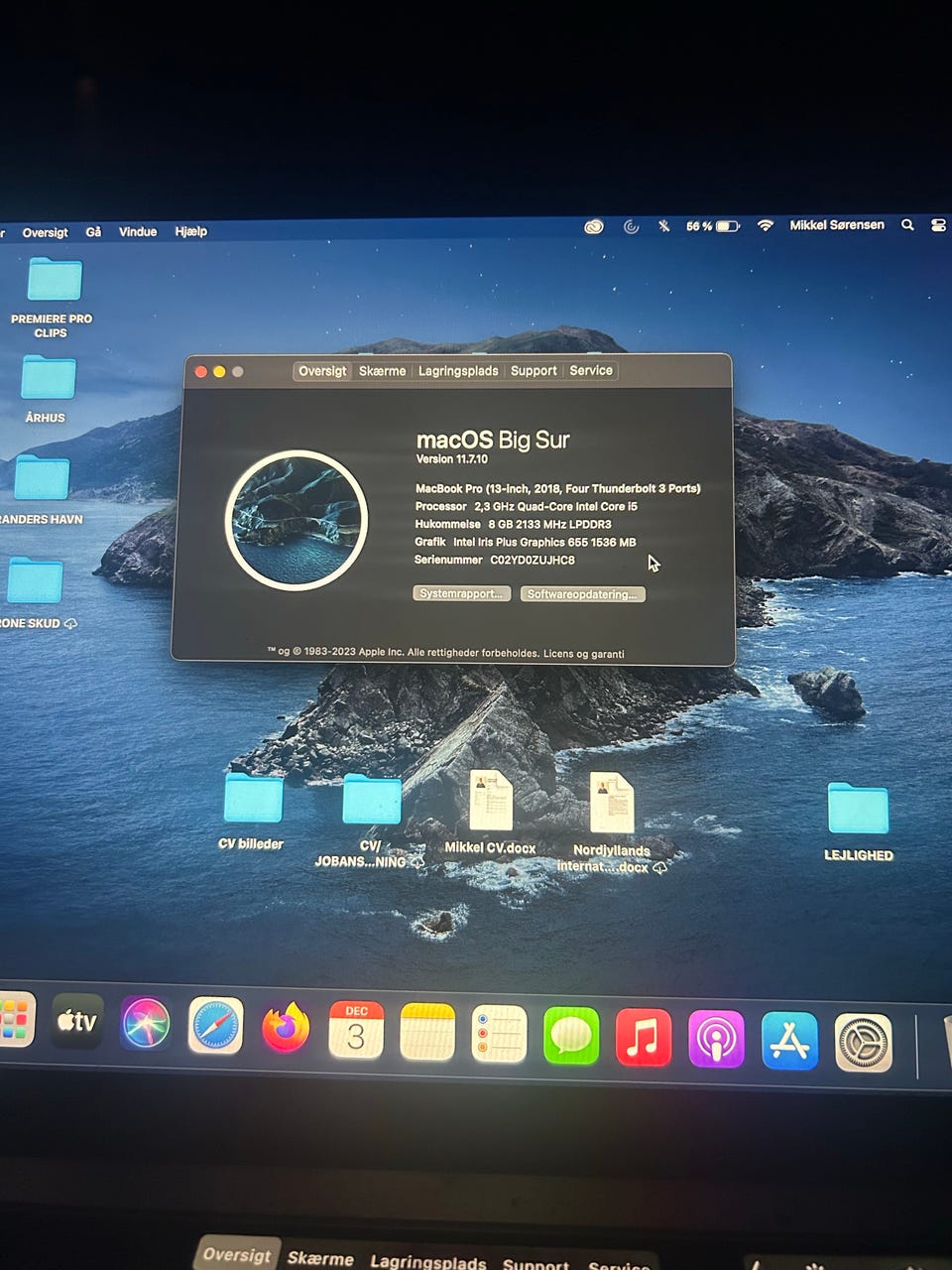Viewport: 952px width, 1270px height.
Task: Select the RANDERS HAVN folder
Action: (41, 478)
